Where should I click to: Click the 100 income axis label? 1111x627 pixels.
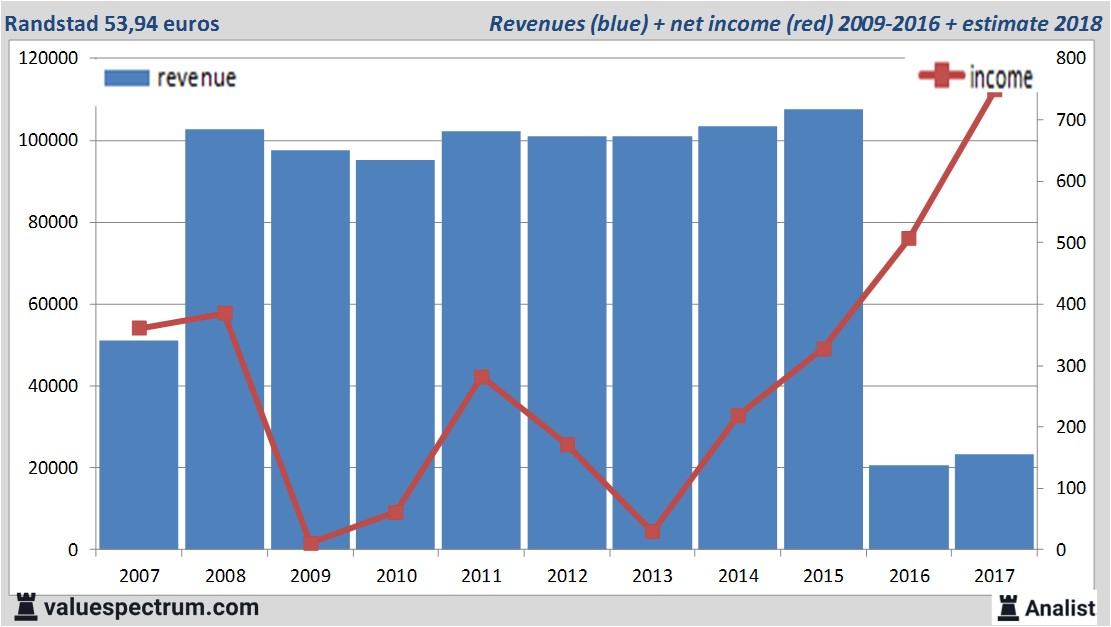[x=1071, y=488]
